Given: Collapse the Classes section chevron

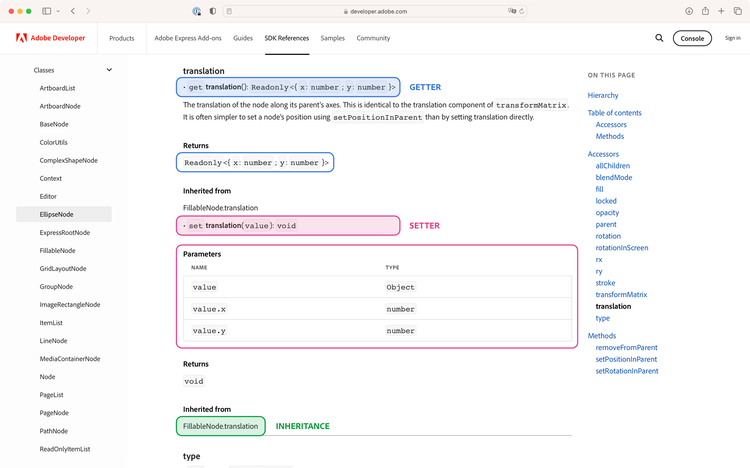Looking at the screenshot, I should [109, 70].
